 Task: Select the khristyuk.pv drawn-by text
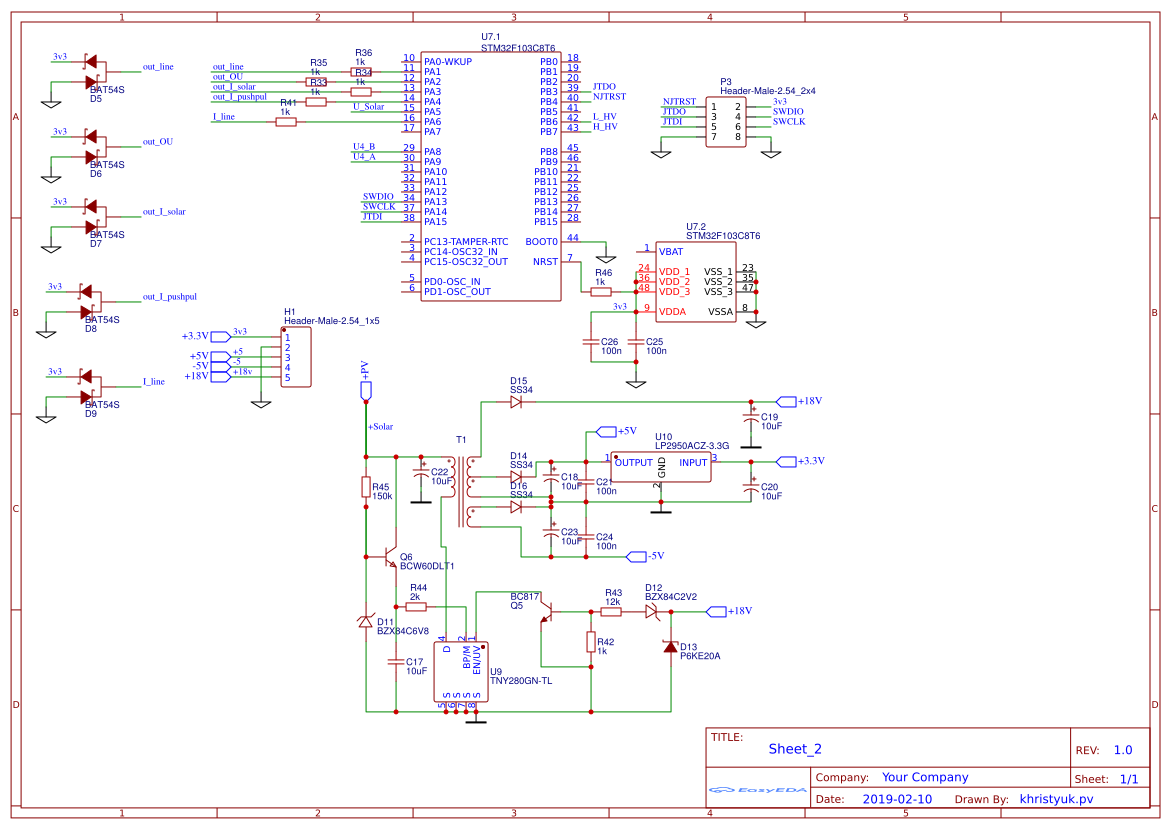1057,798
